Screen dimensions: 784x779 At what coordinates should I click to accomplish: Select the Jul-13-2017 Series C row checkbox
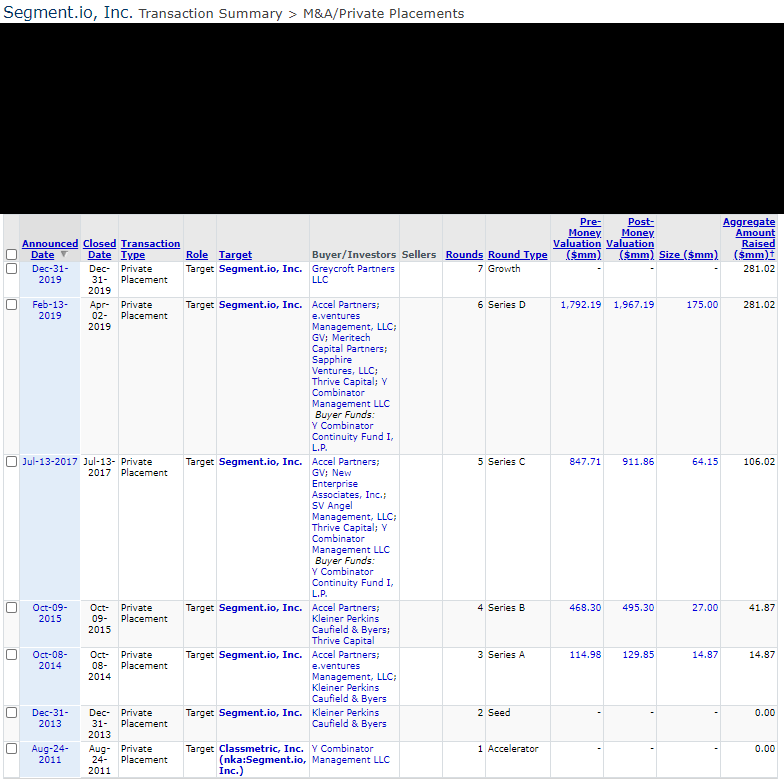point(12,462)
